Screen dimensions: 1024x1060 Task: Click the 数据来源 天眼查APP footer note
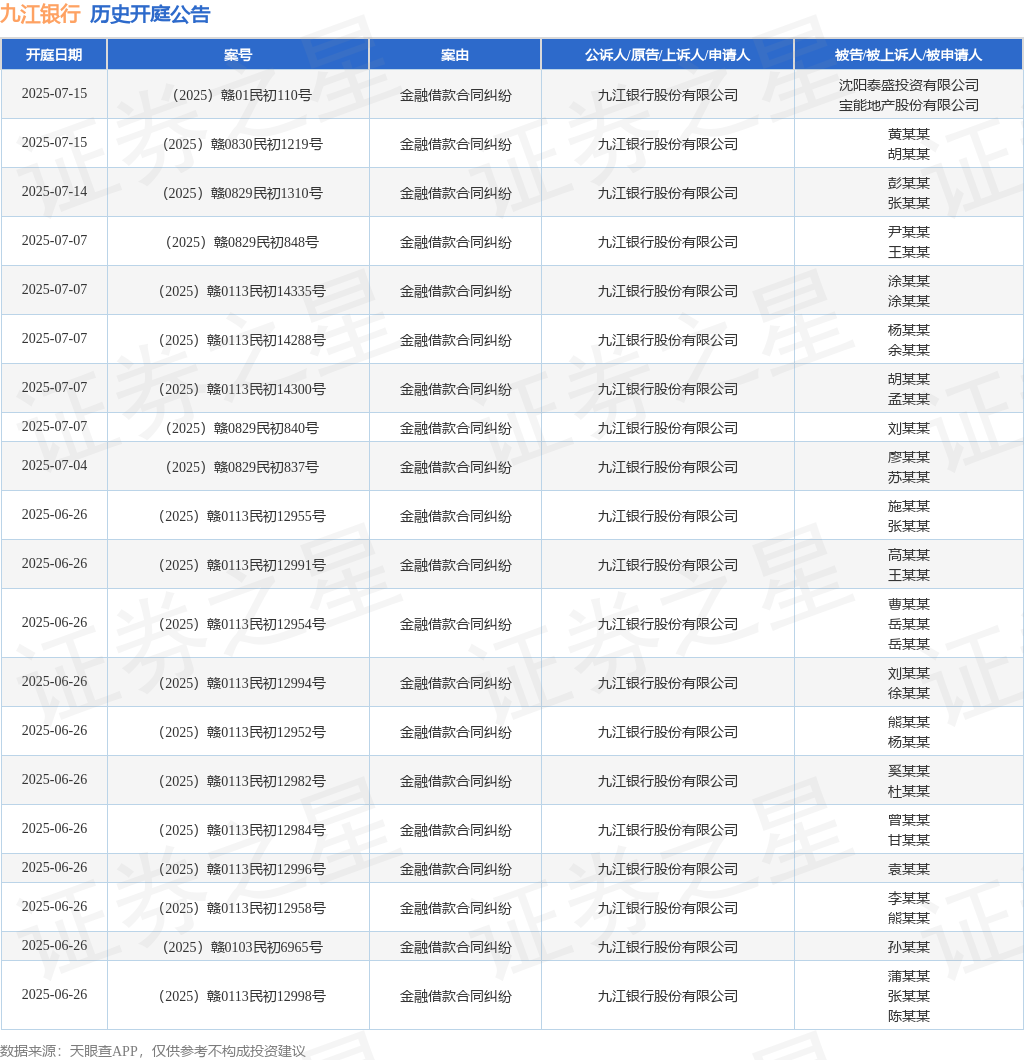[153, 1051]
